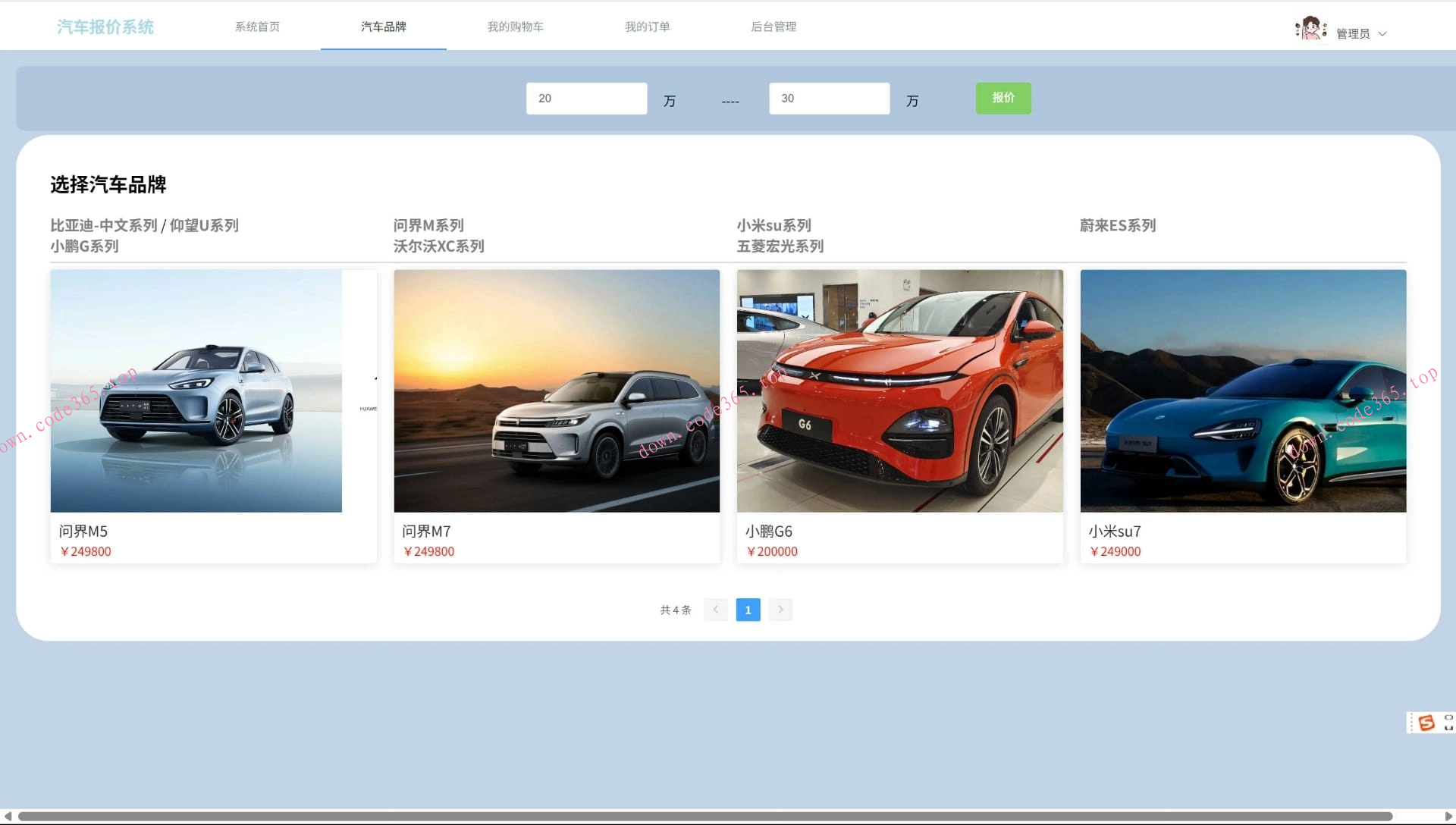Filter by 蔚来ES系列 brand

[1117, 225]
